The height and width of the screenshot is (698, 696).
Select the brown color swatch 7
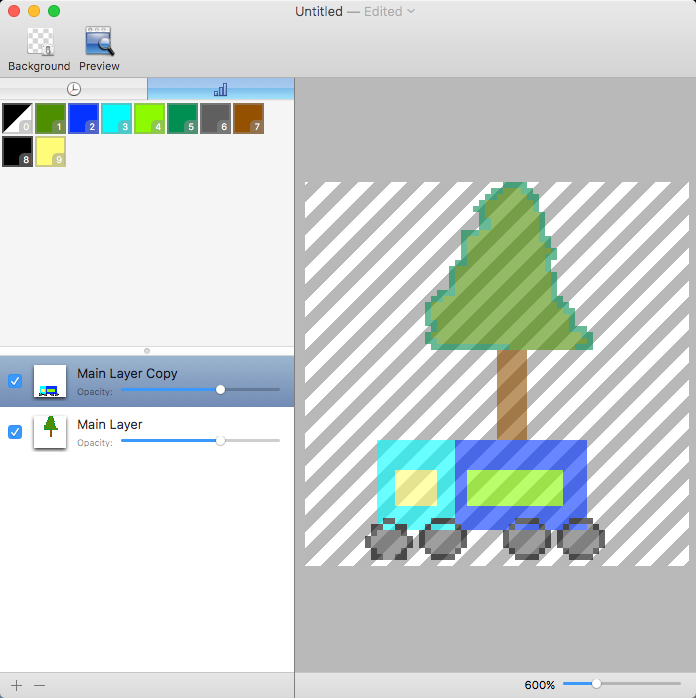(248, 118)
